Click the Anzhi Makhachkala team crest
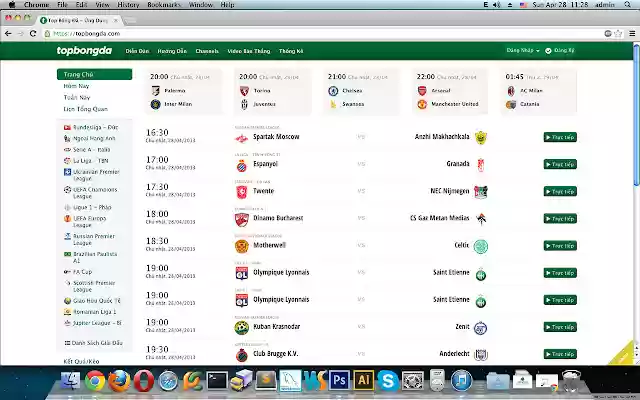 pos(481,138)
